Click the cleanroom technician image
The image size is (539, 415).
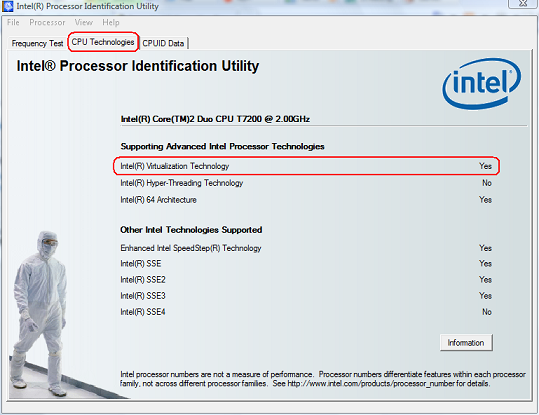[40, 313]
